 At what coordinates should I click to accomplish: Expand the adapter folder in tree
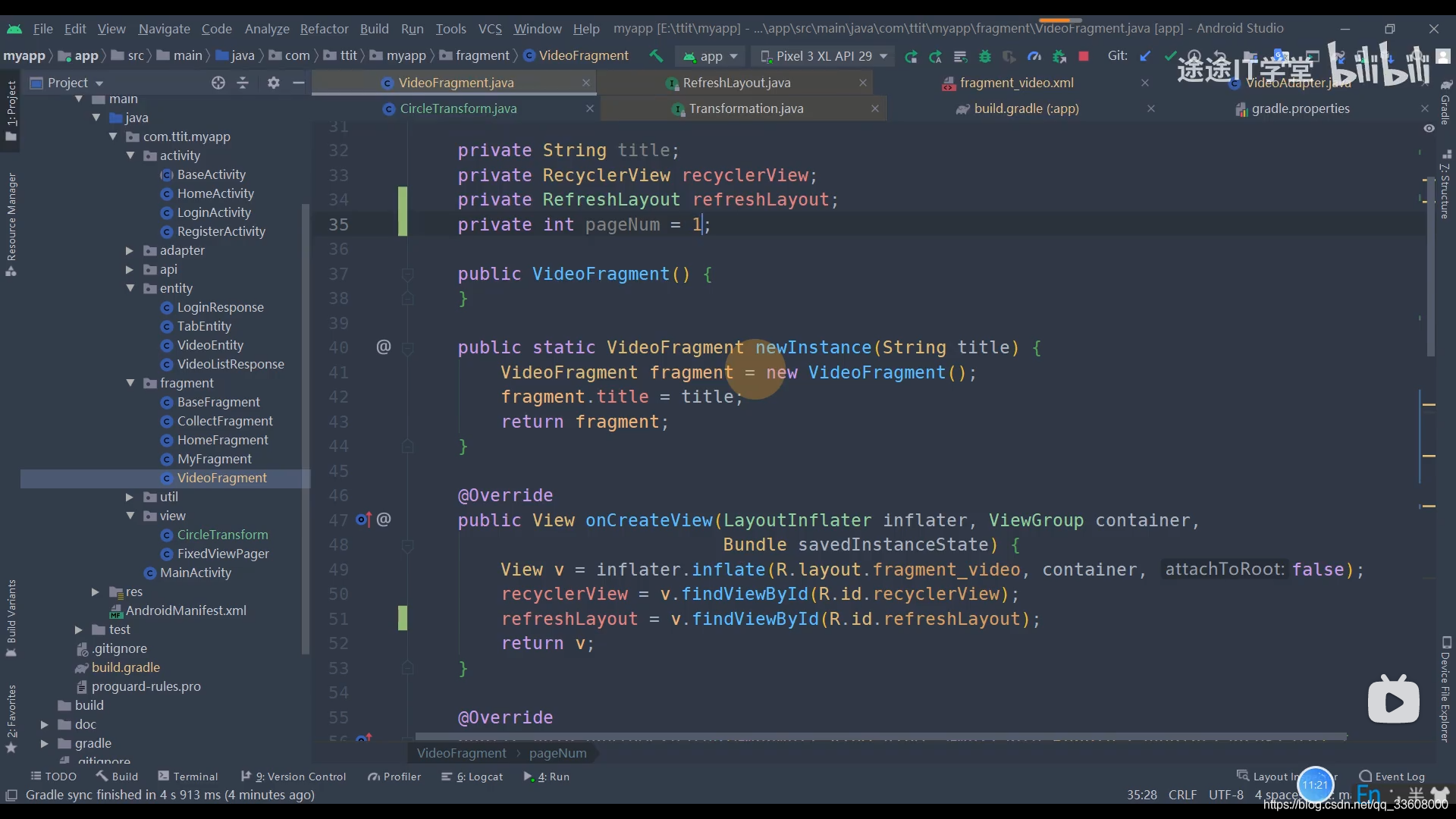click(129, 250)
